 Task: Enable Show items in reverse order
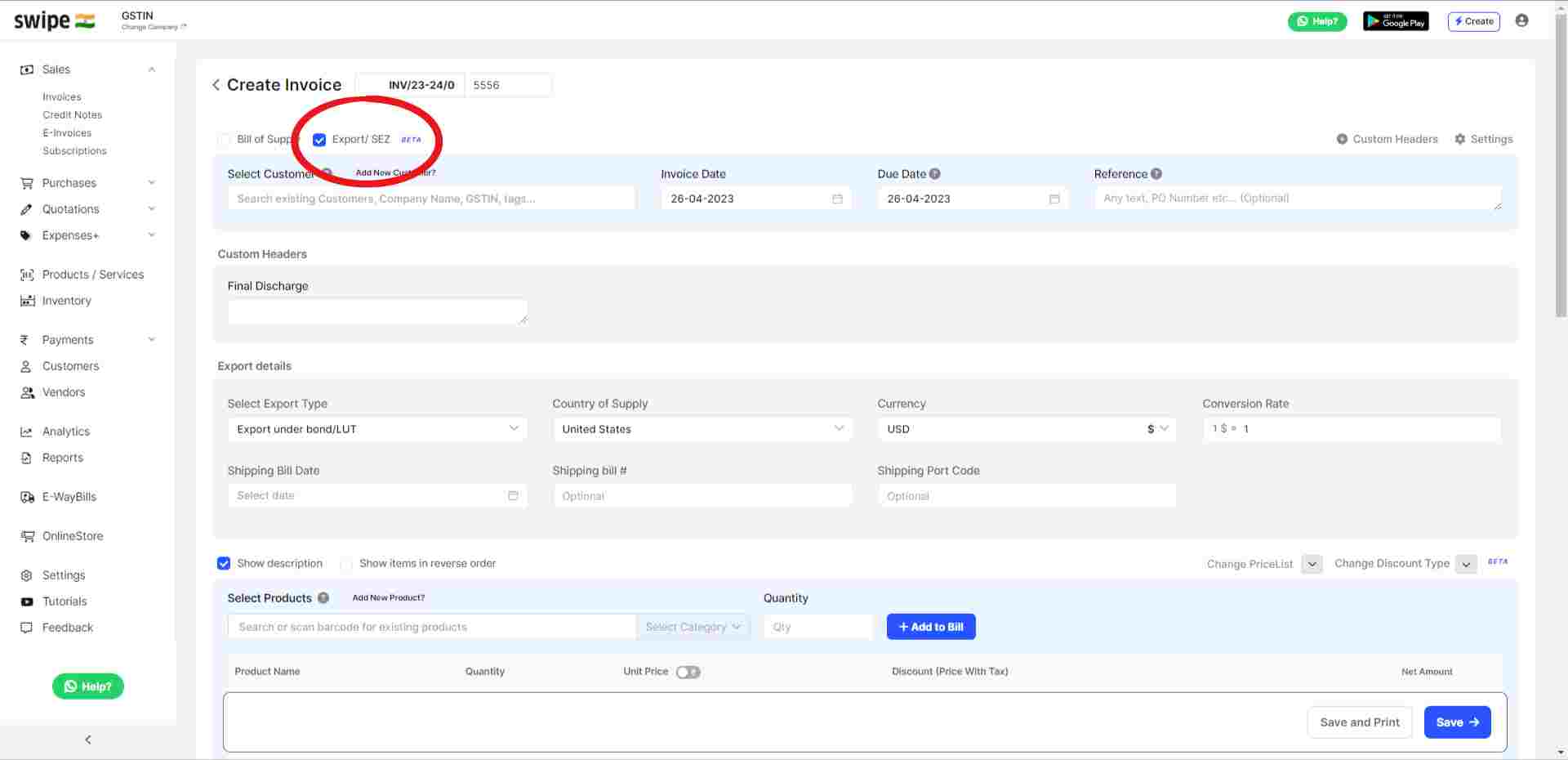click(346, 564)
